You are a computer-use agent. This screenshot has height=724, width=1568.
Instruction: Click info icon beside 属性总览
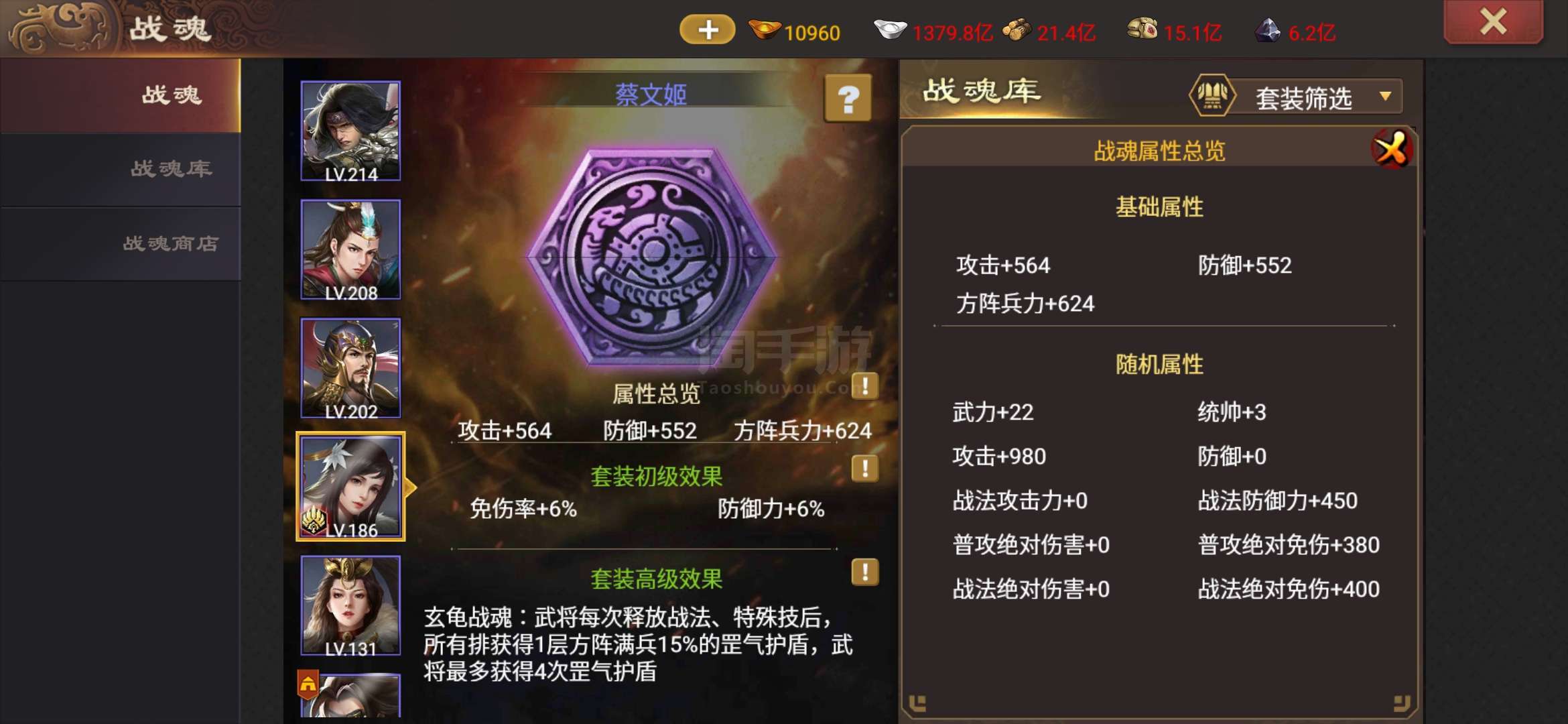coord(865,386)
